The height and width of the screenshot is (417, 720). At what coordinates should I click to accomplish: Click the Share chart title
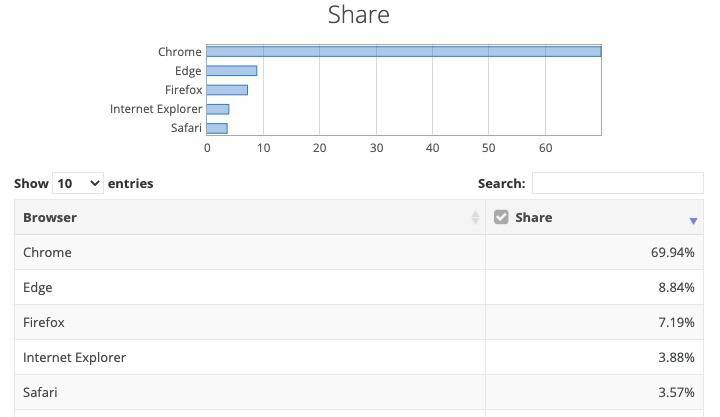pos(359,15)
